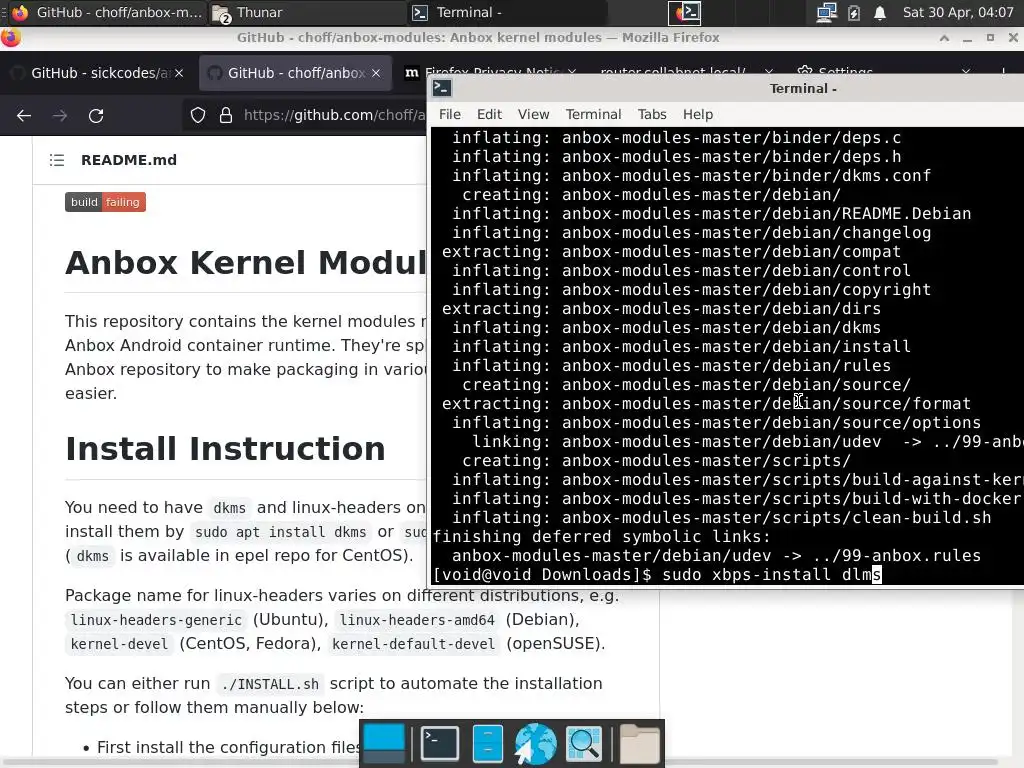1024x768 pixels.
Task: Close the Settings tab in Firefox
Action: (x=966, y=72)
